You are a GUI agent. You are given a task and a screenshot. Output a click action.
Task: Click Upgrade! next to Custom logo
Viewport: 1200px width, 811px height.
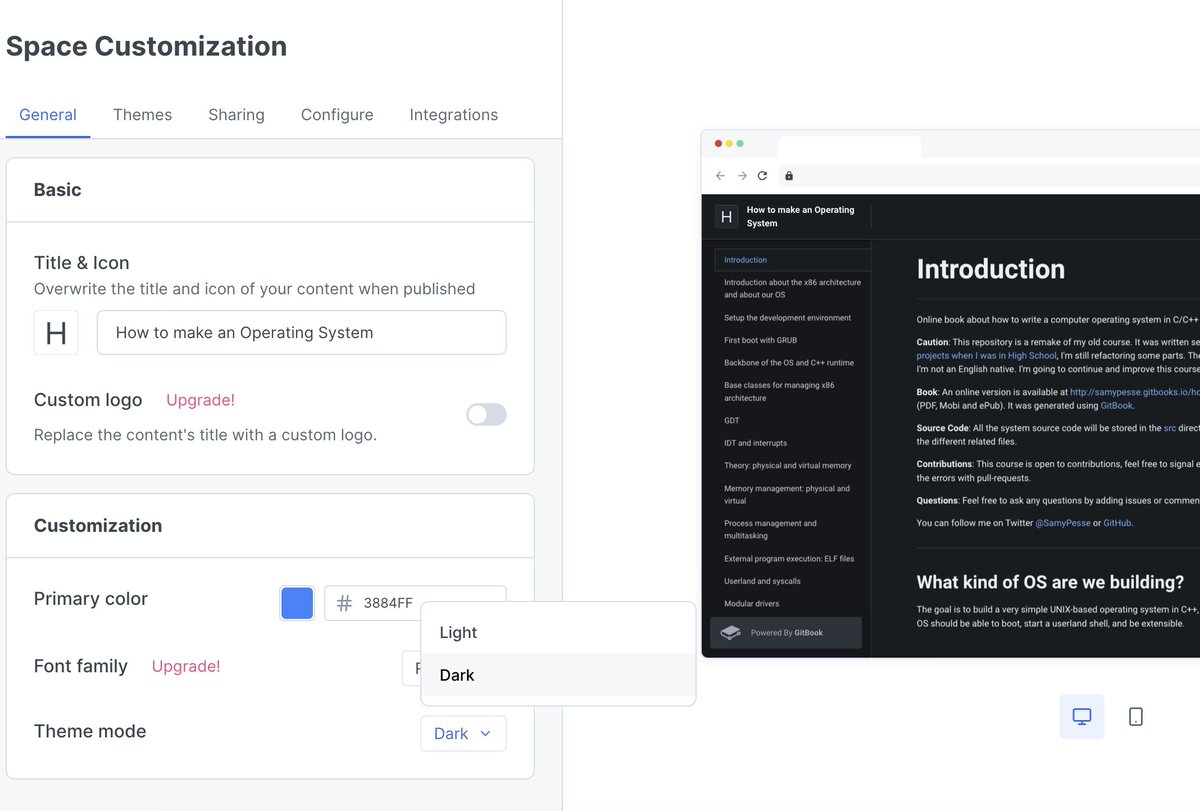[x=200, y=400]
